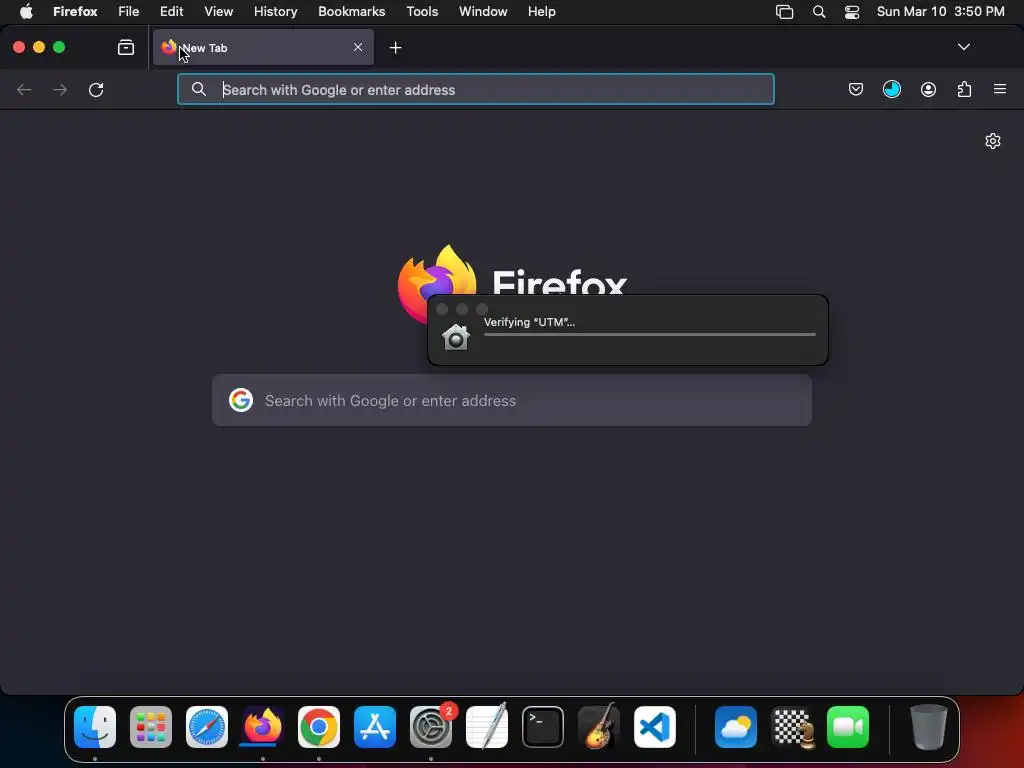Viewport: 1024px width, 768px height.
Task: Launch Google Chrome from the Dock
Action: click(x=319, y=727)
